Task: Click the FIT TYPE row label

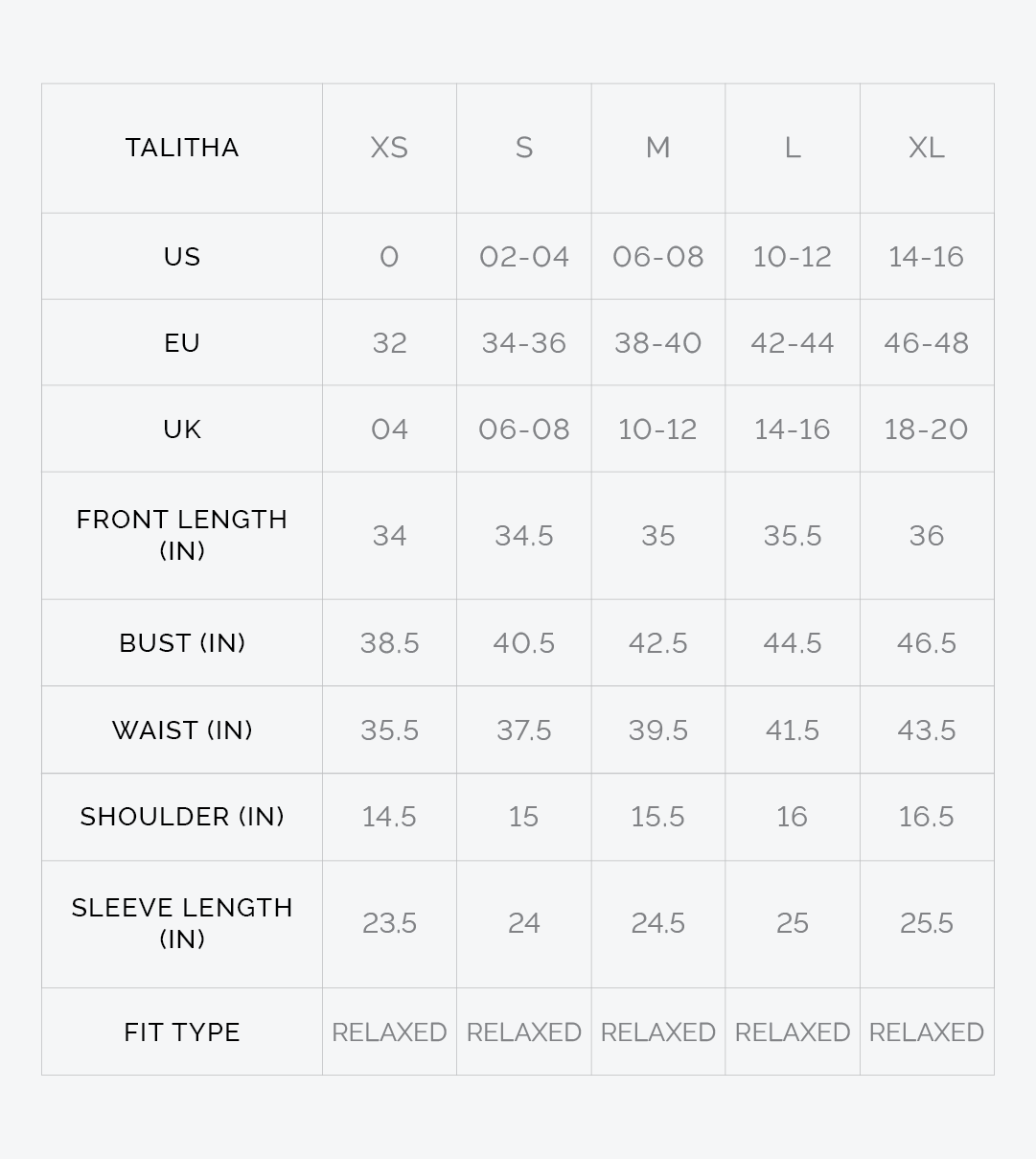Action: 182,1032
